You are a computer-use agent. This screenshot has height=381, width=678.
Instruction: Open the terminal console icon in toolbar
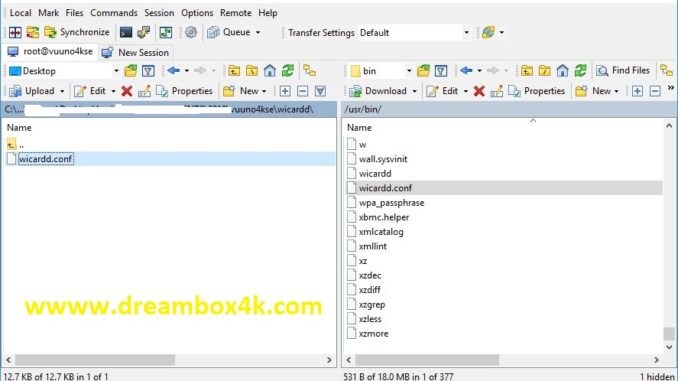click(126, 32)
